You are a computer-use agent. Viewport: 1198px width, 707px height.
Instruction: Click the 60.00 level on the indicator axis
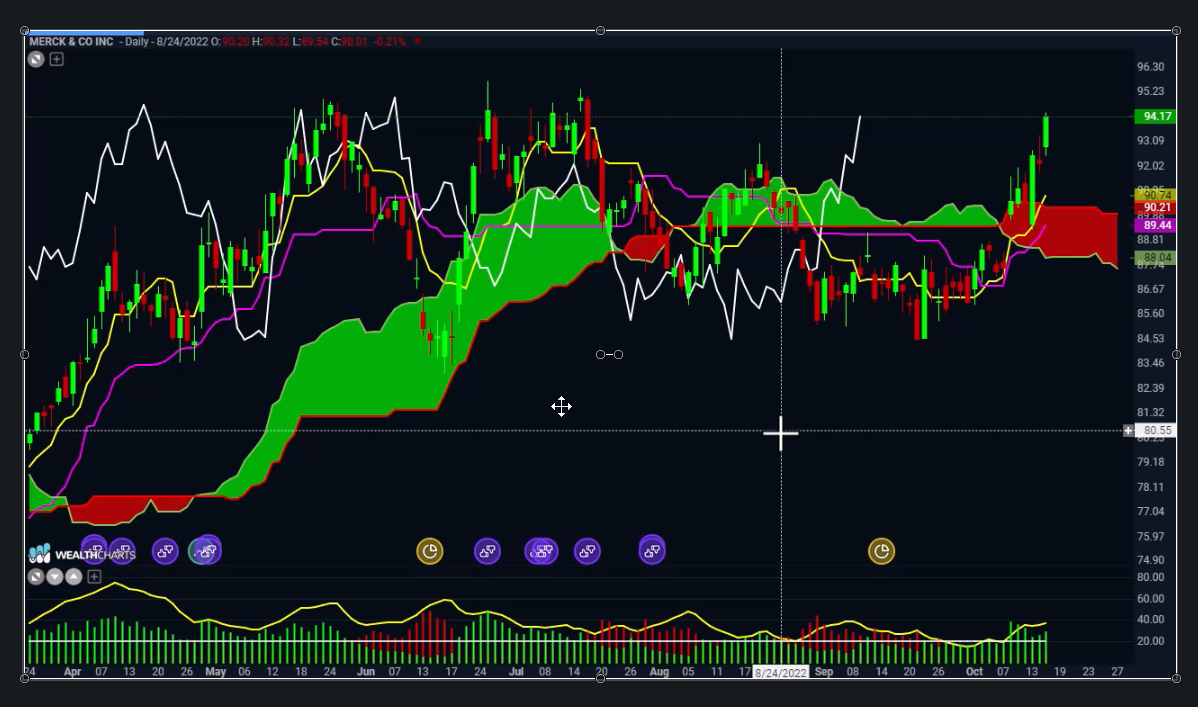[x=1151, y=598]
